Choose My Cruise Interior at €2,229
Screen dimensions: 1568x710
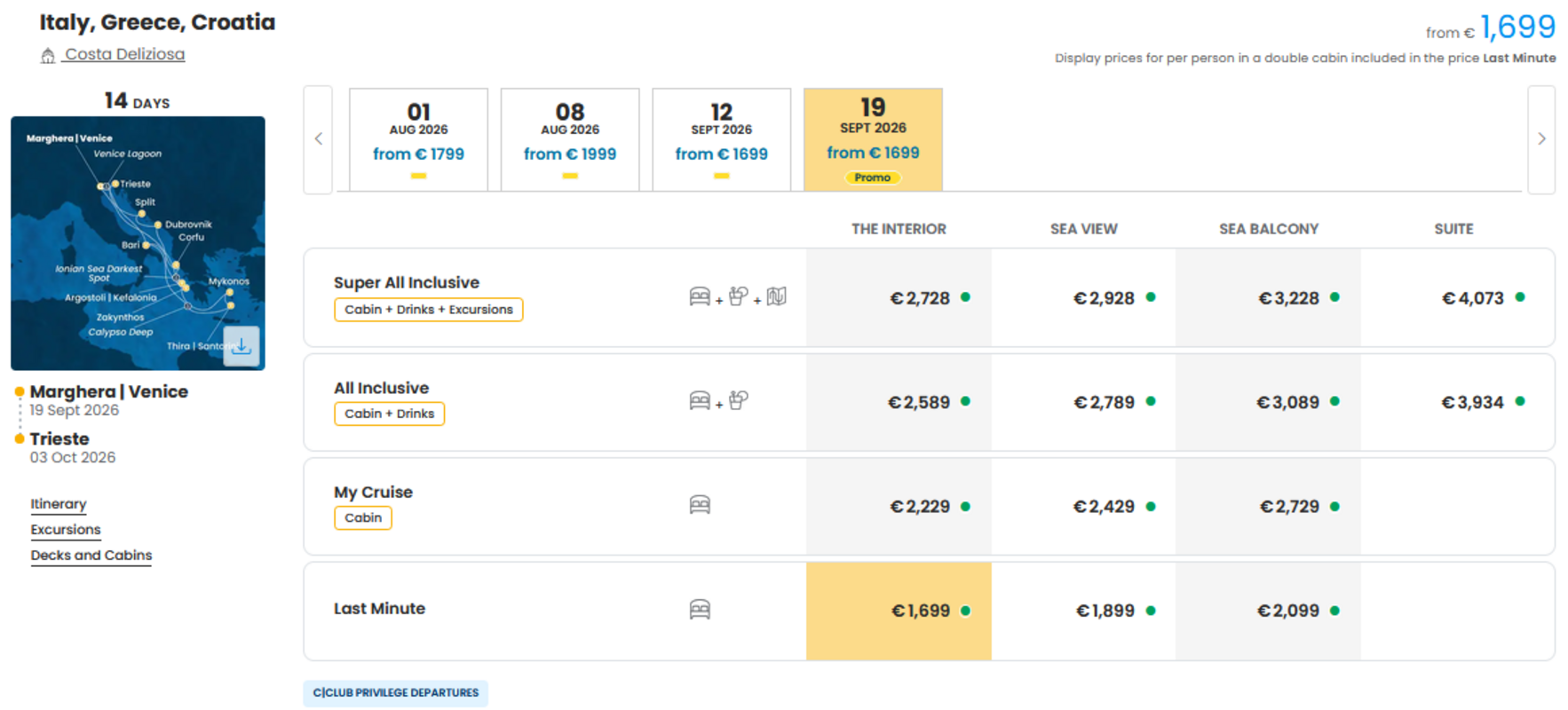pyautogui.click(x=899, y=507)
